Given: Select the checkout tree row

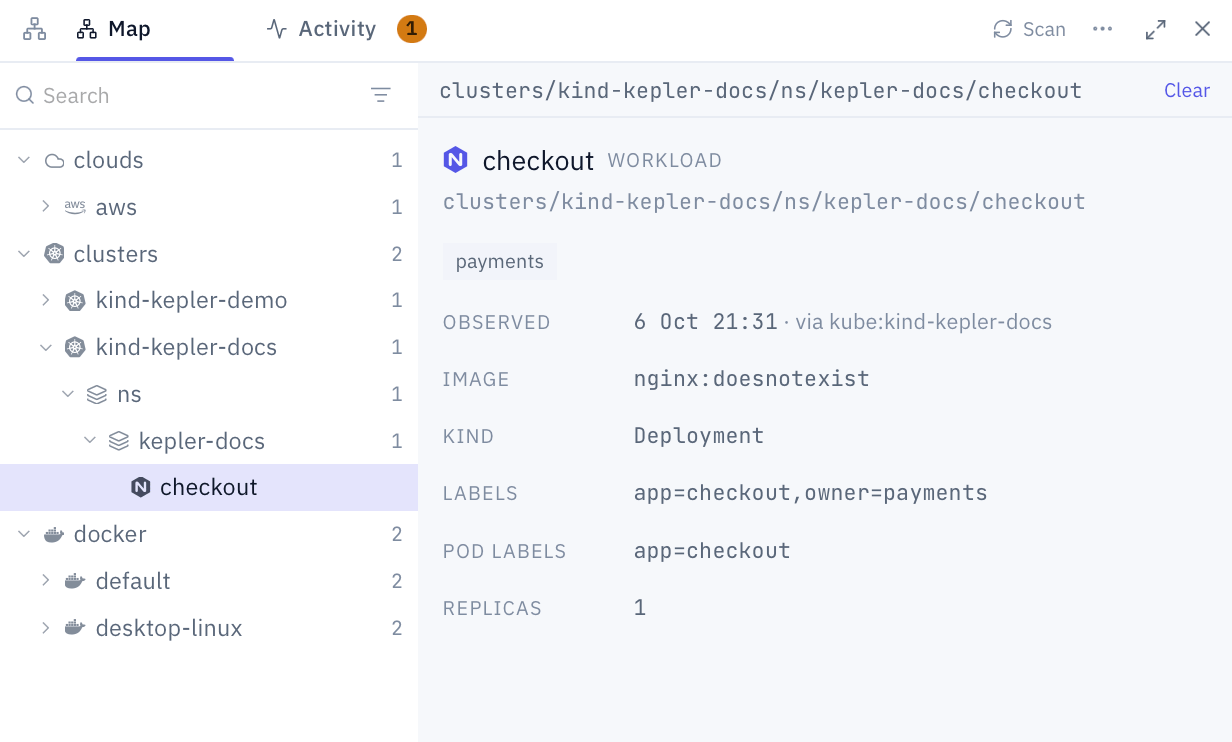Looking at the screenshot, I should (x=209, y=487).
